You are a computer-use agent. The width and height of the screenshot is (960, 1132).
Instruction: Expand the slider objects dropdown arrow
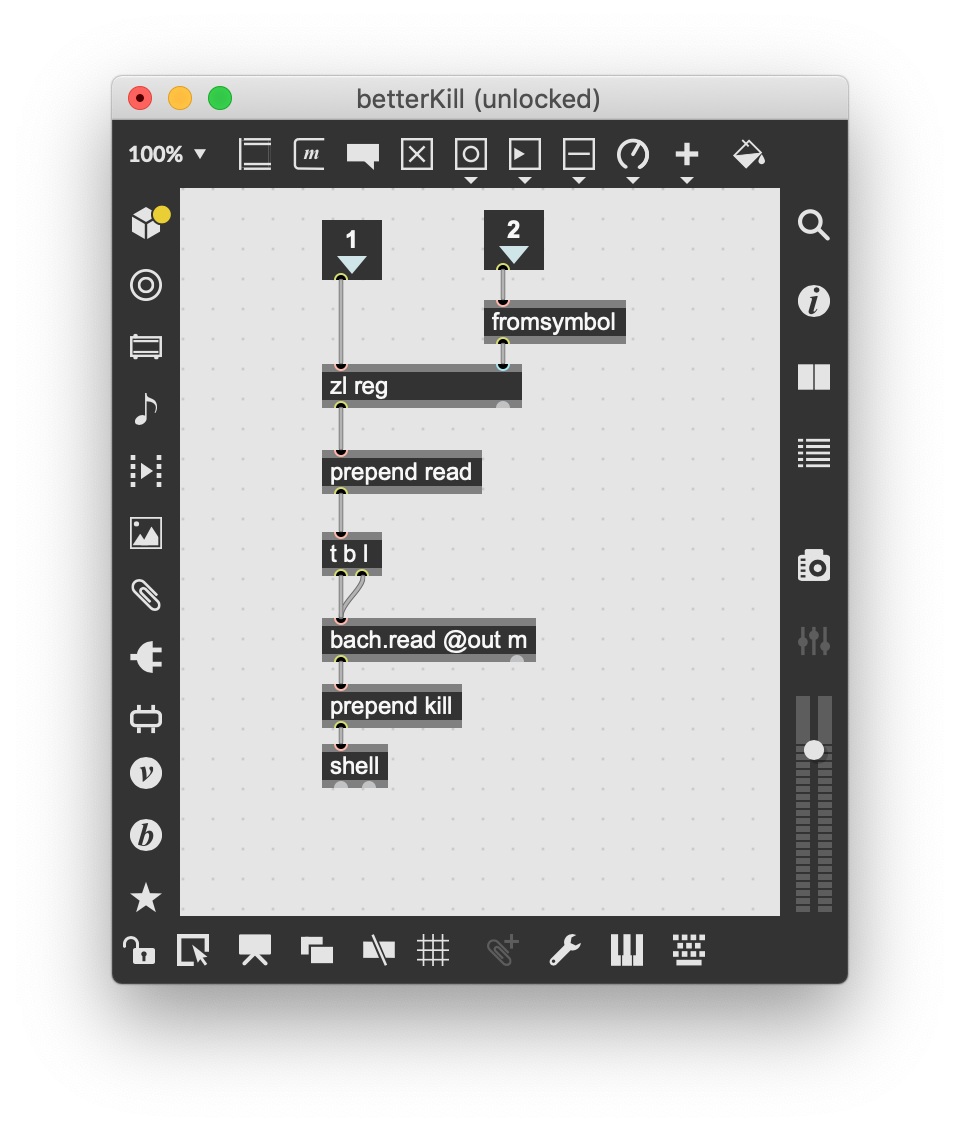[579, 180]
